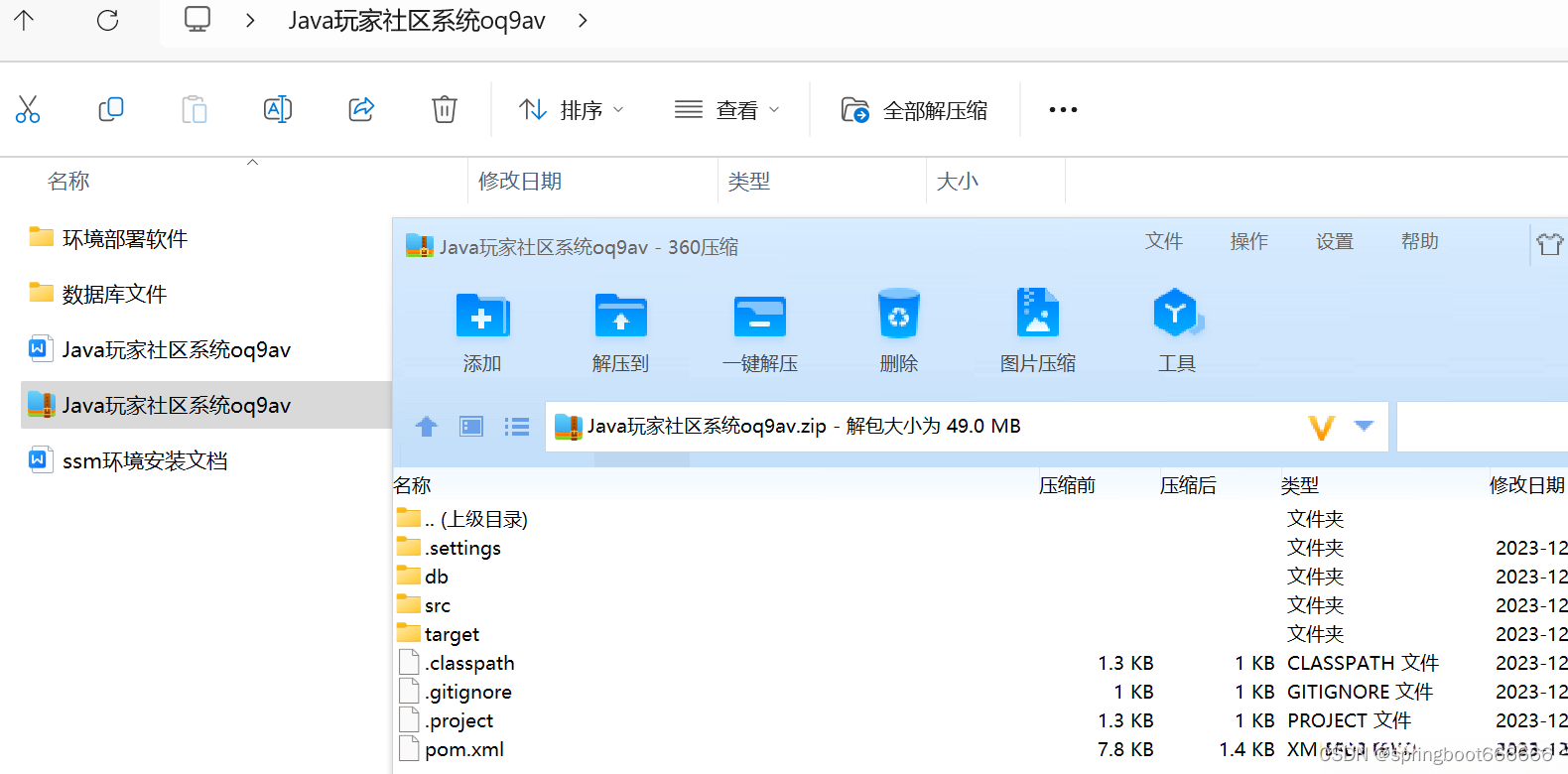The width and height of the screenshot is (1568, 774).
Task: Click the This PC monitor icon in address bar
Action: [x=197, y=20]
